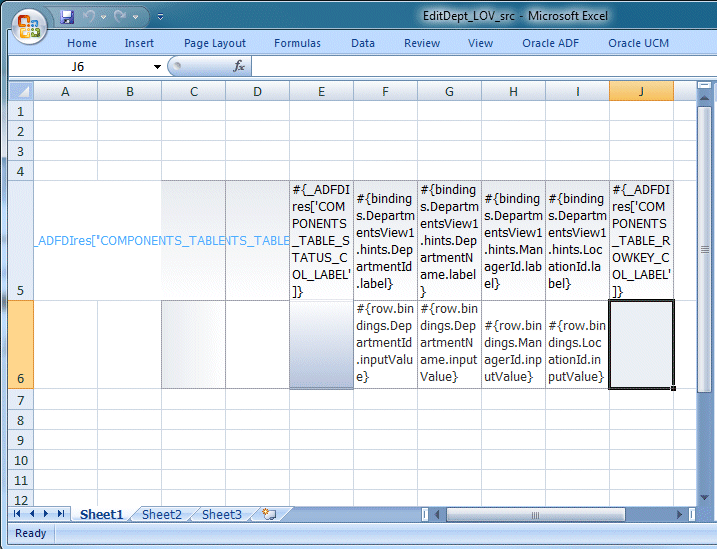The width and height of the screenshot is (717, 549).
Task: Select column G header
Action: 449,91
